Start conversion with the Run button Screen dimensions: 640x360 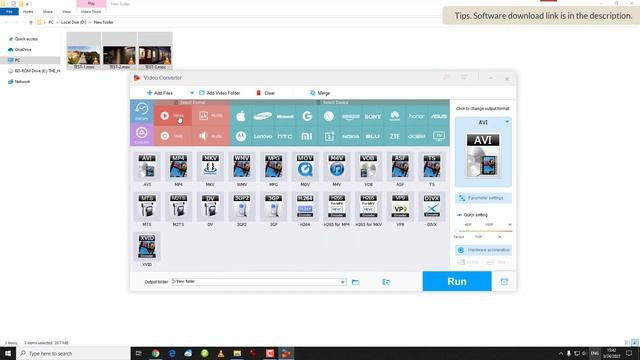pyautogui.click(x=457, y=281)
